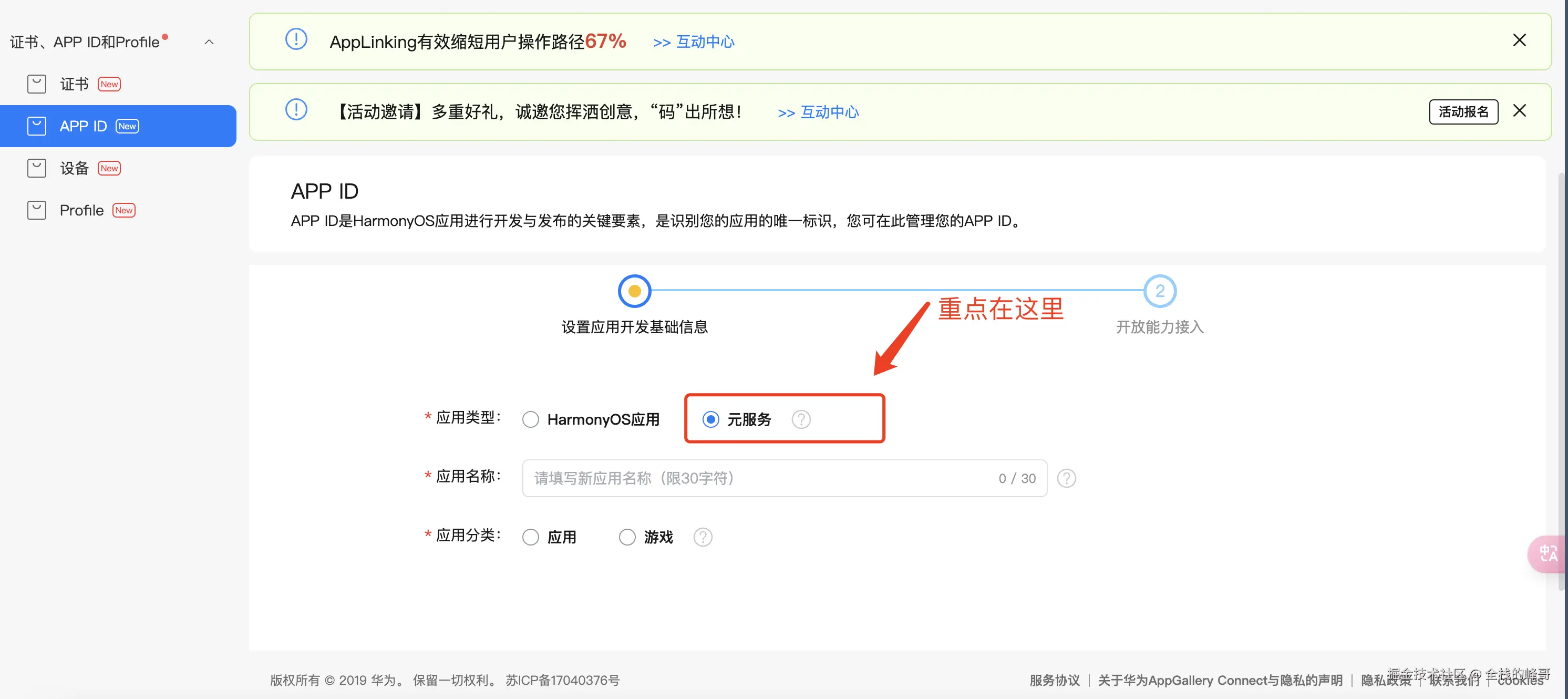This screenshot has width=1568, height=699.
Task: Choose 游戏 as the app category
Action: point(627,537)
